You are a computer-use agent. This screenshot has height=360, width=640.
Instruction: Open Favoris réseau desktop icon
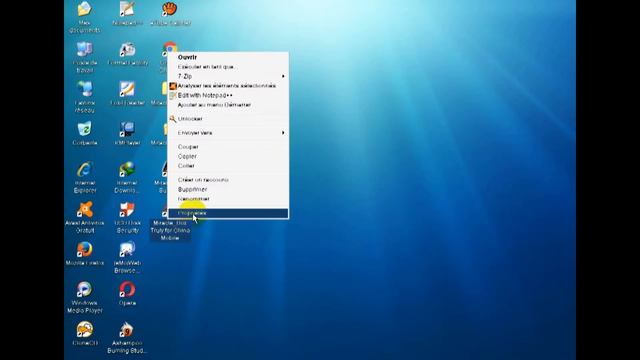pyautogui.click(x=84, y=89)
